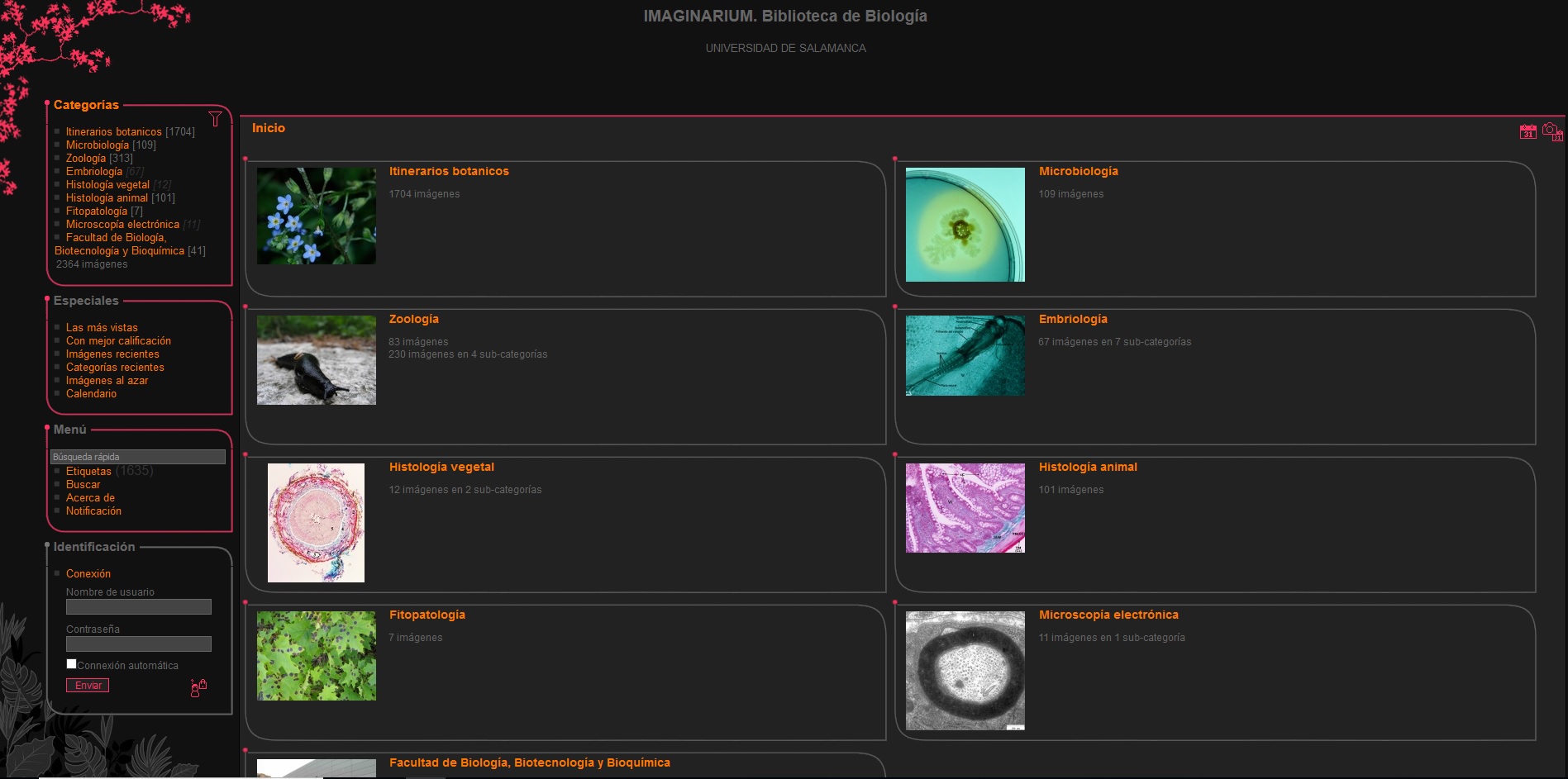
Task: Open Itinerarios botanicos in the Categorías sidebar
Action: click(114, 132)
